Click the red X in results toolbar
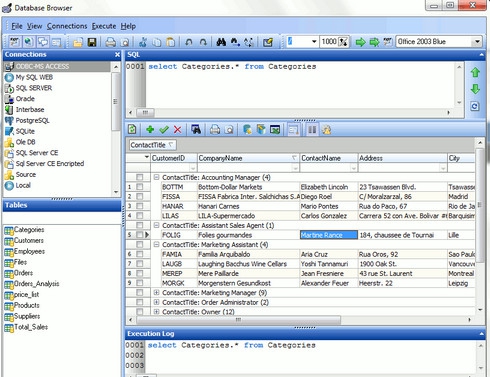This screenshot has height=377, width=490. [178, 129]
